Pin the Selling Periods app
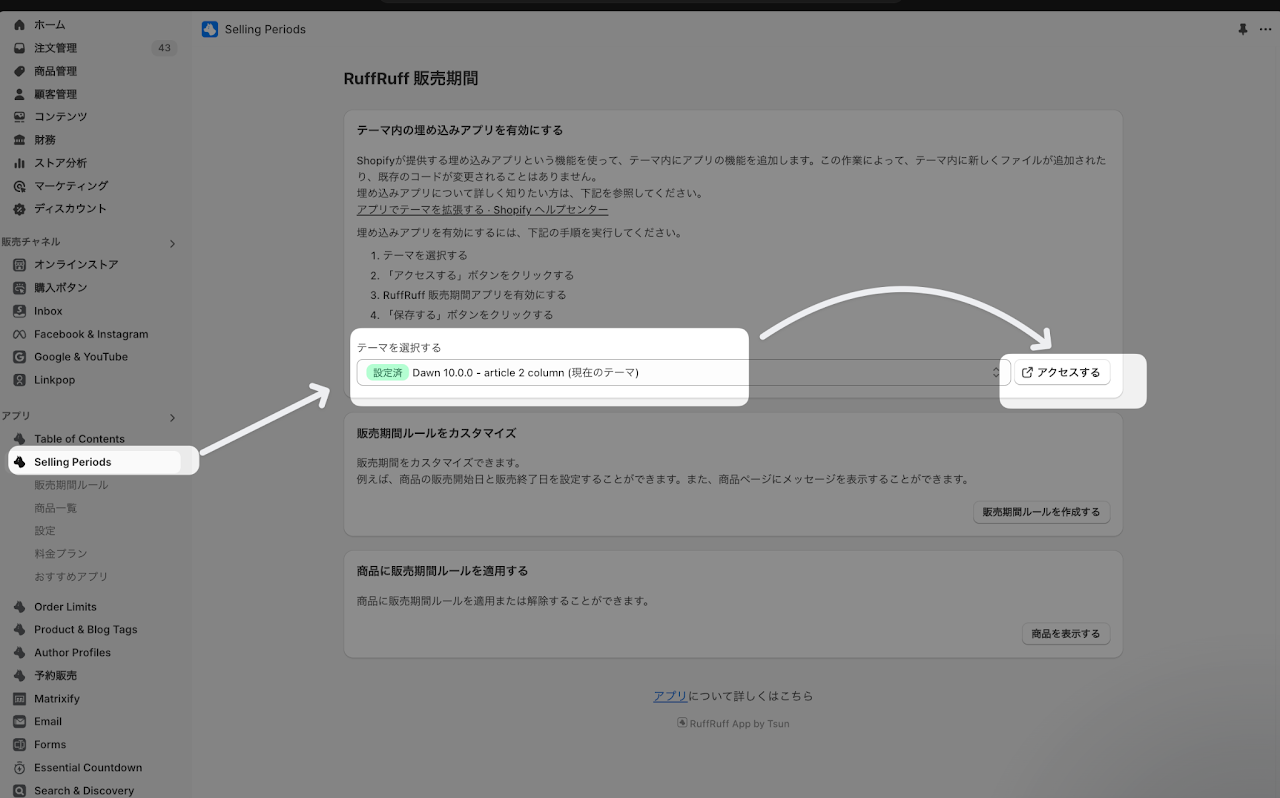This screenshot has width=1280, height=798. (x=1243, y=30)
